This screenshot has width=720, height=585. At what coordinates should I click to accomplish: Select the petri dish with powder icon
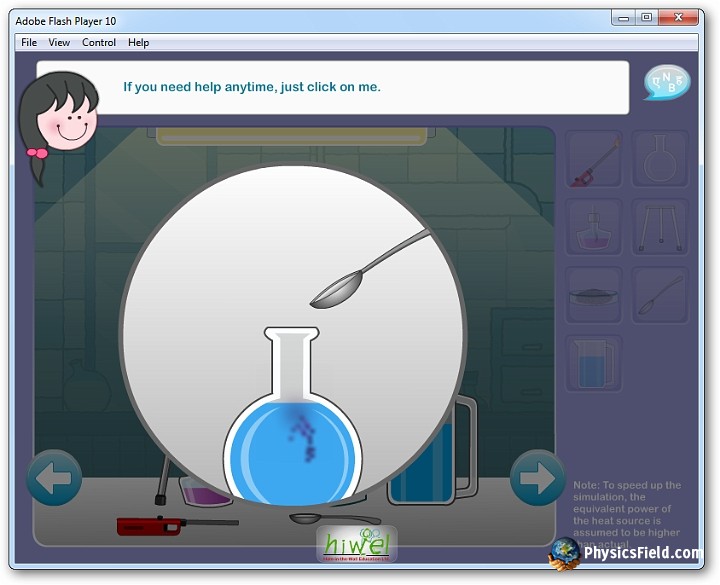[594, 295]
